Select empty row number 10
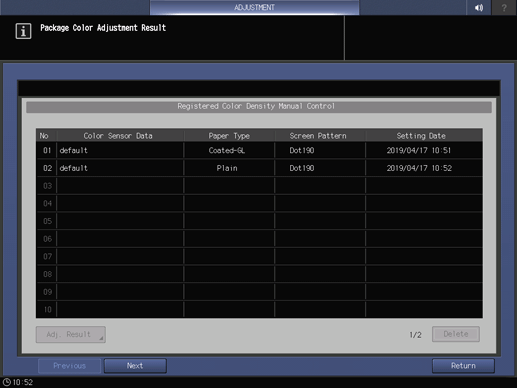Screen dimensions: 517x388 (259, 309)
